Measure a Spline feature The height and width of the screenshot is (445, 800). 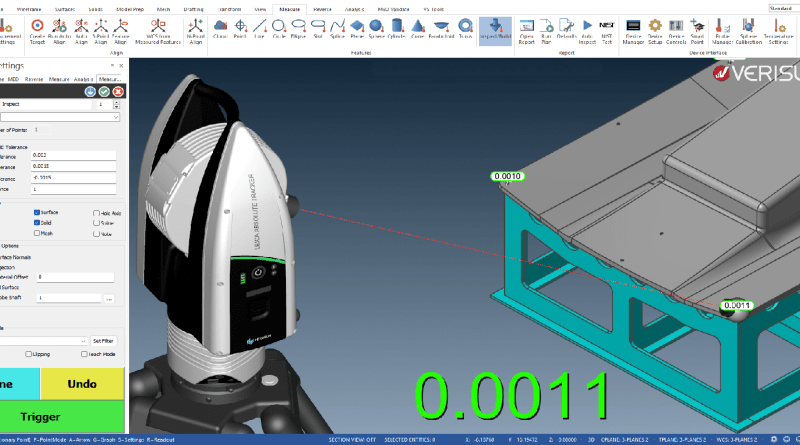tap(337, 29)
